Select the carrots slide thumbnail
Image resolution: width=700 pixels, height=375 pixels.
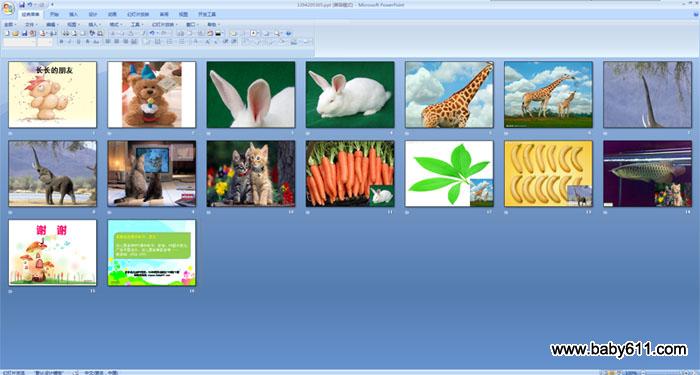coord(350,174)
